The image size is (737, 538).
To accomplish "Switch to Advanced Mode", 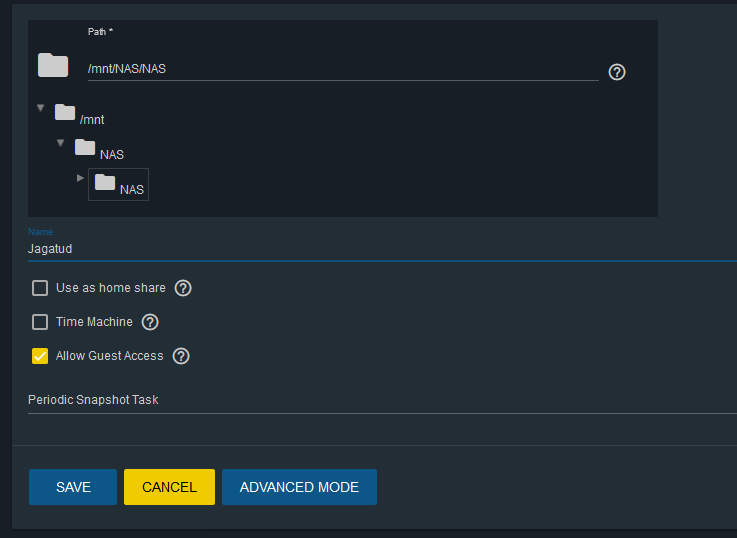I will click(299, 487).
